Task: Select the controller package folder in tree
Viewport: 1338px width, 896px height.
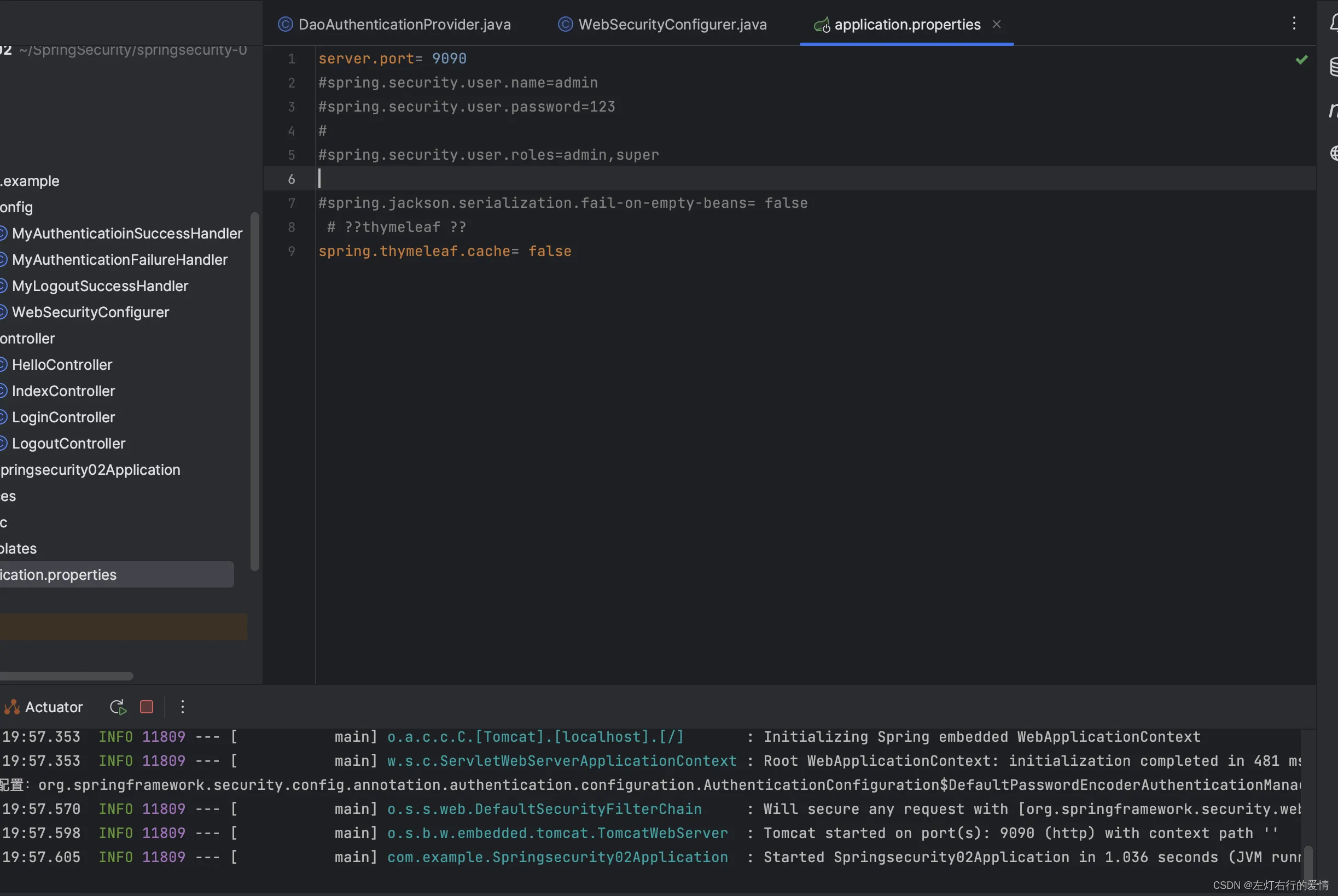Action: 27,338
